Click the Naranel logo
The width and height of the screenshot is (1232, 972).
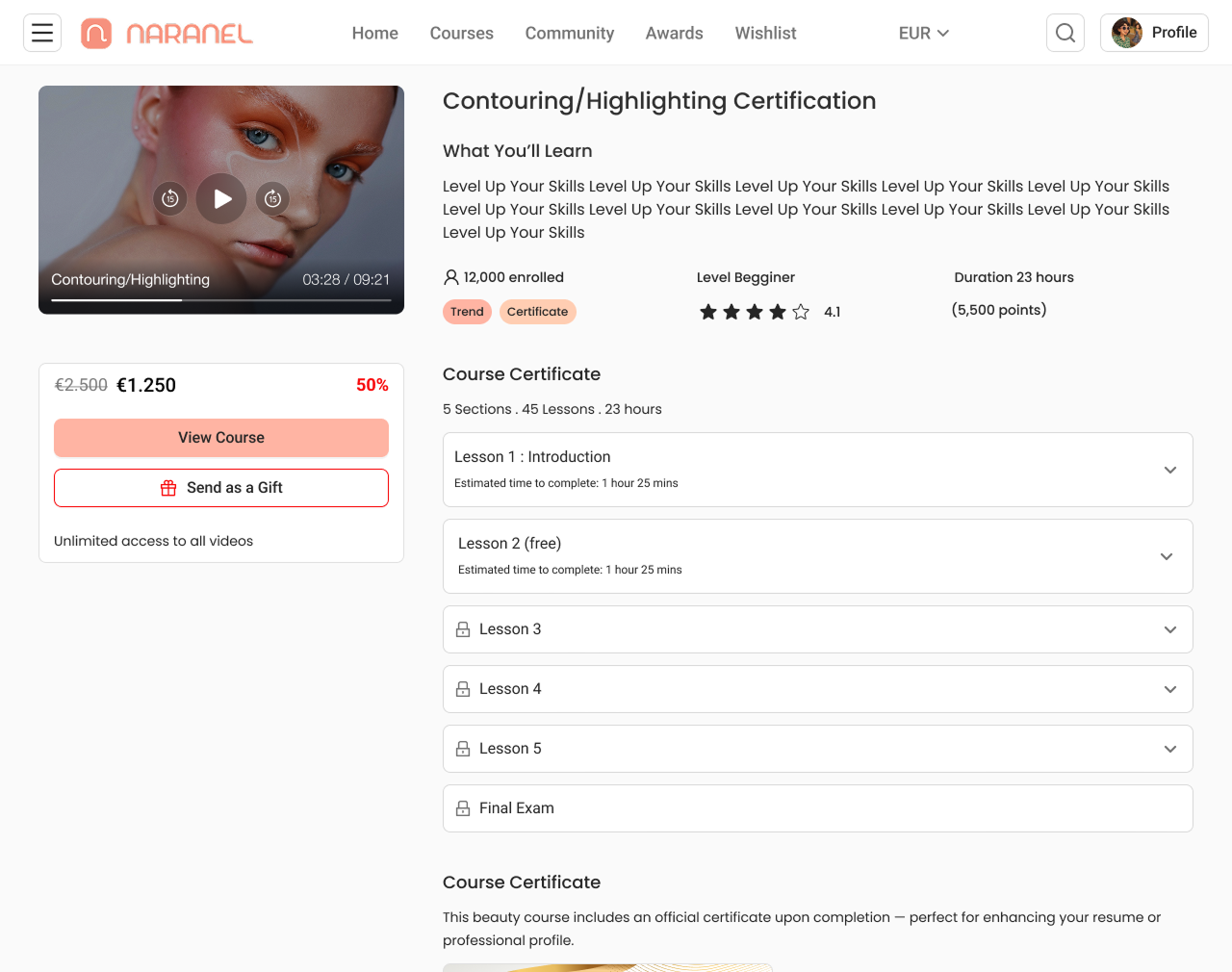point(167,34)
